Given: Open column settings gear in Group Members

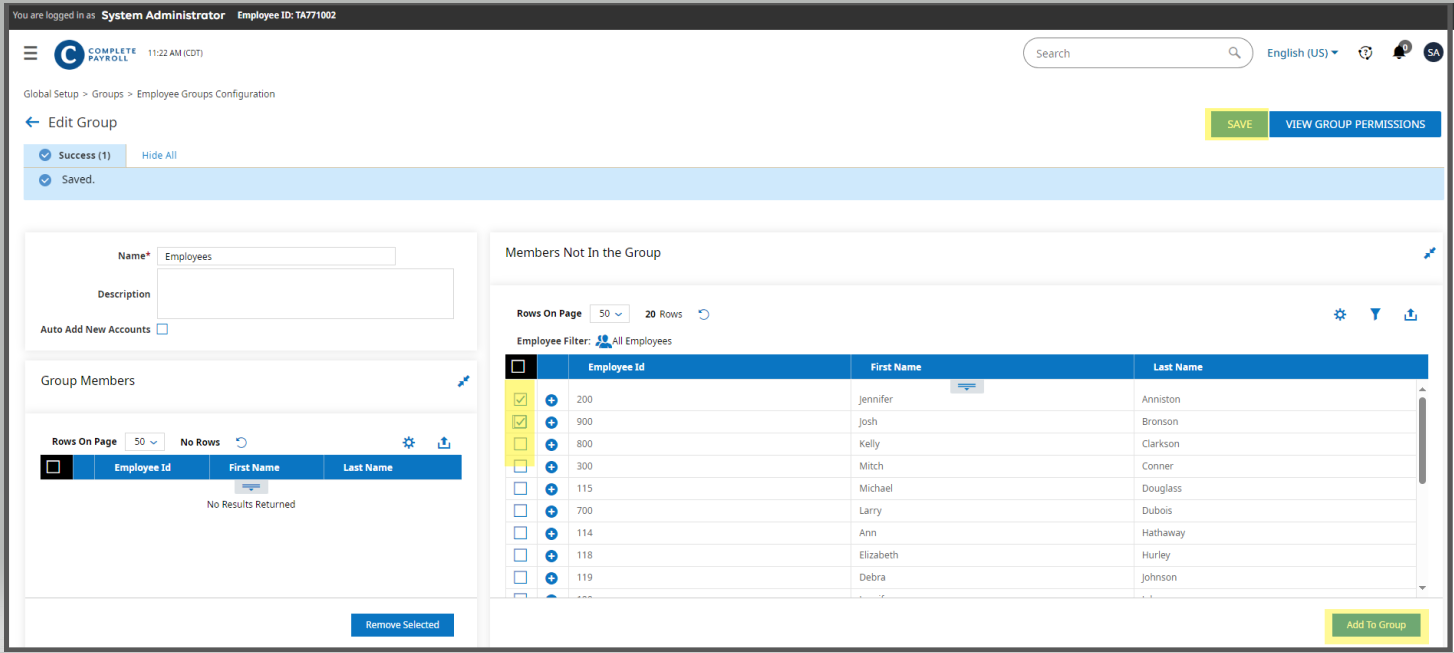Looking at the screenshot, I should click(408, 442).
